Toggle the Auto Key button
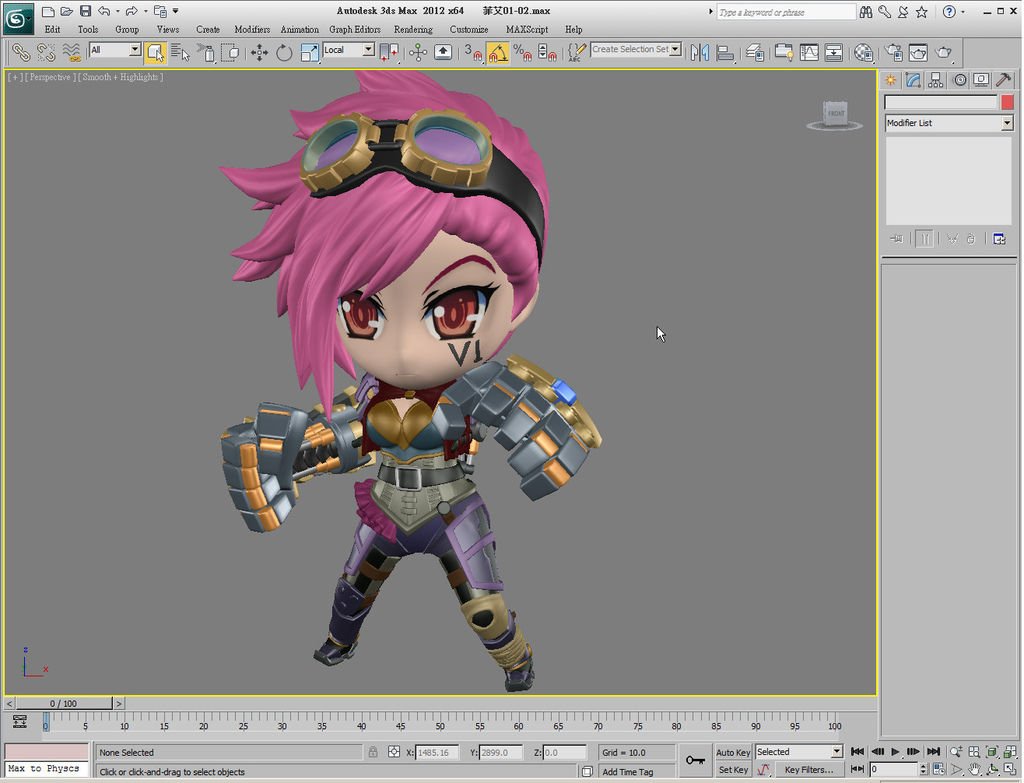Screen dimensions: 1024x783 (733, 752)
